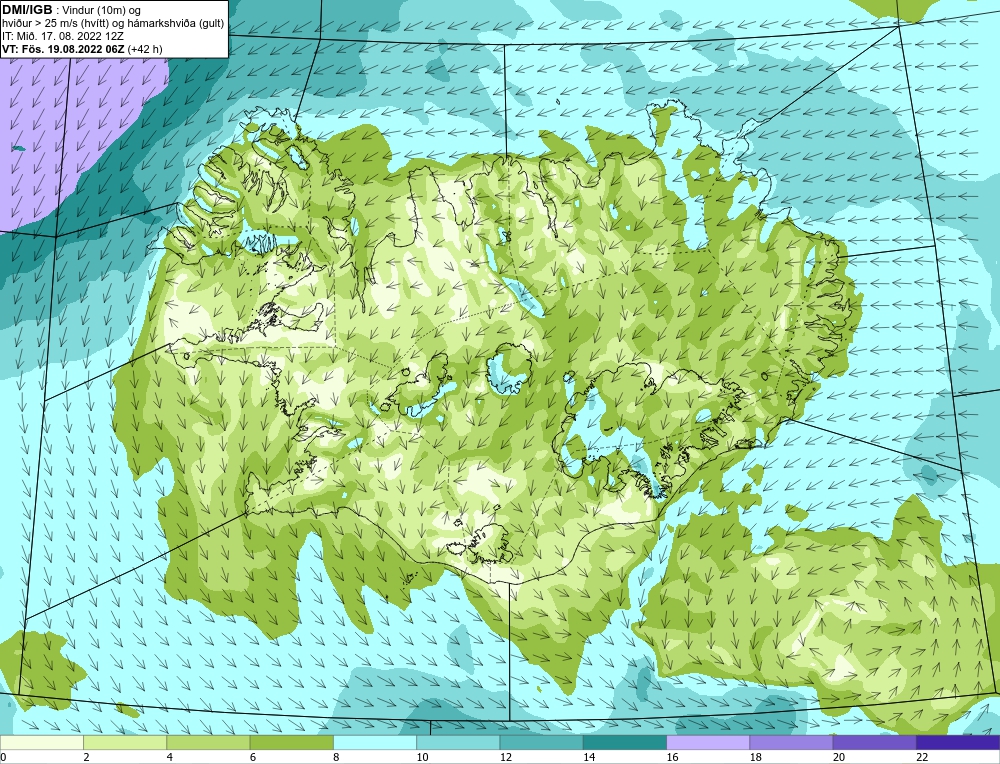Click the legend scale label '20'
The image size is (1000, 764).
point(838,757)
